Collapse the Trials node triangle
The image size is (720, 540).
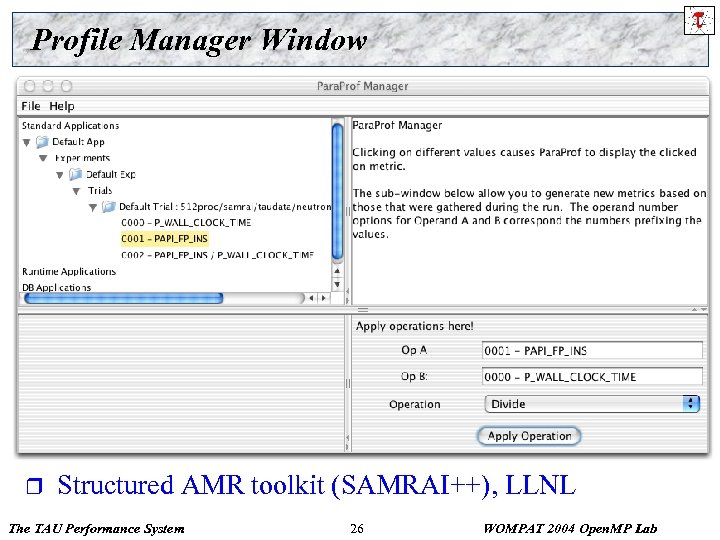[76, 191]
